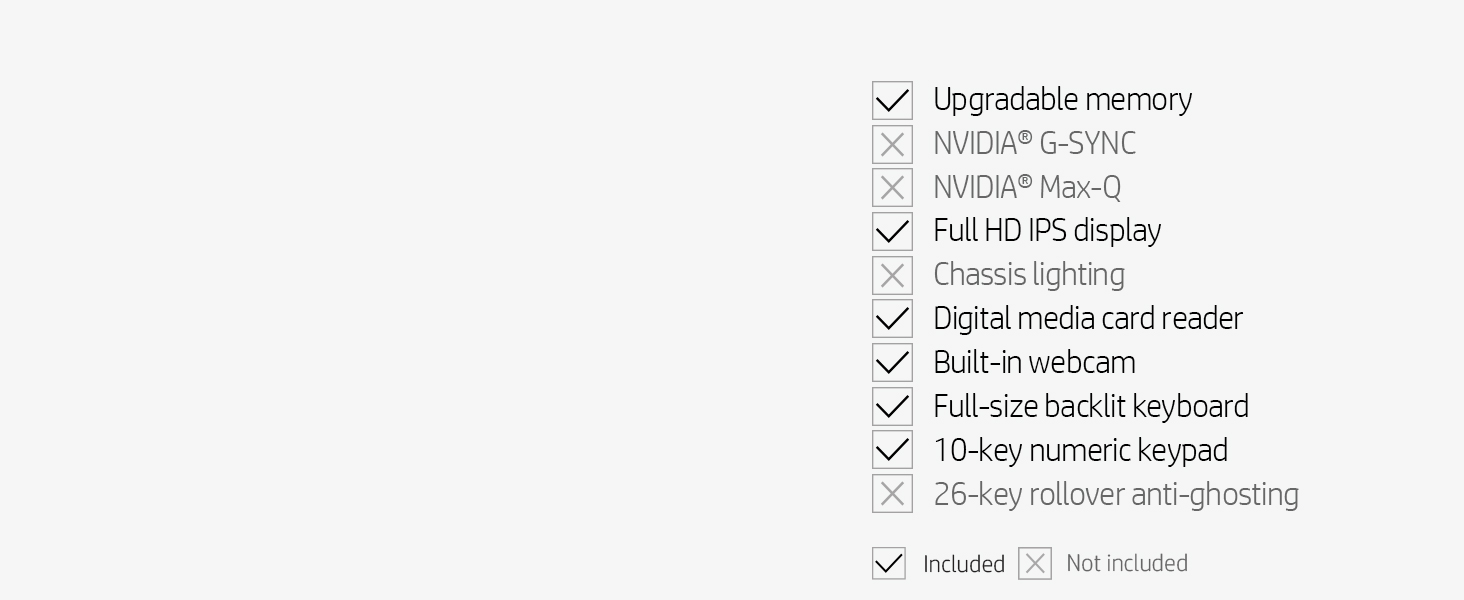Click the 26-key rollover anti-ghosting X box
This screenshot has width=1464, height=600.
(x=892, y=494)
